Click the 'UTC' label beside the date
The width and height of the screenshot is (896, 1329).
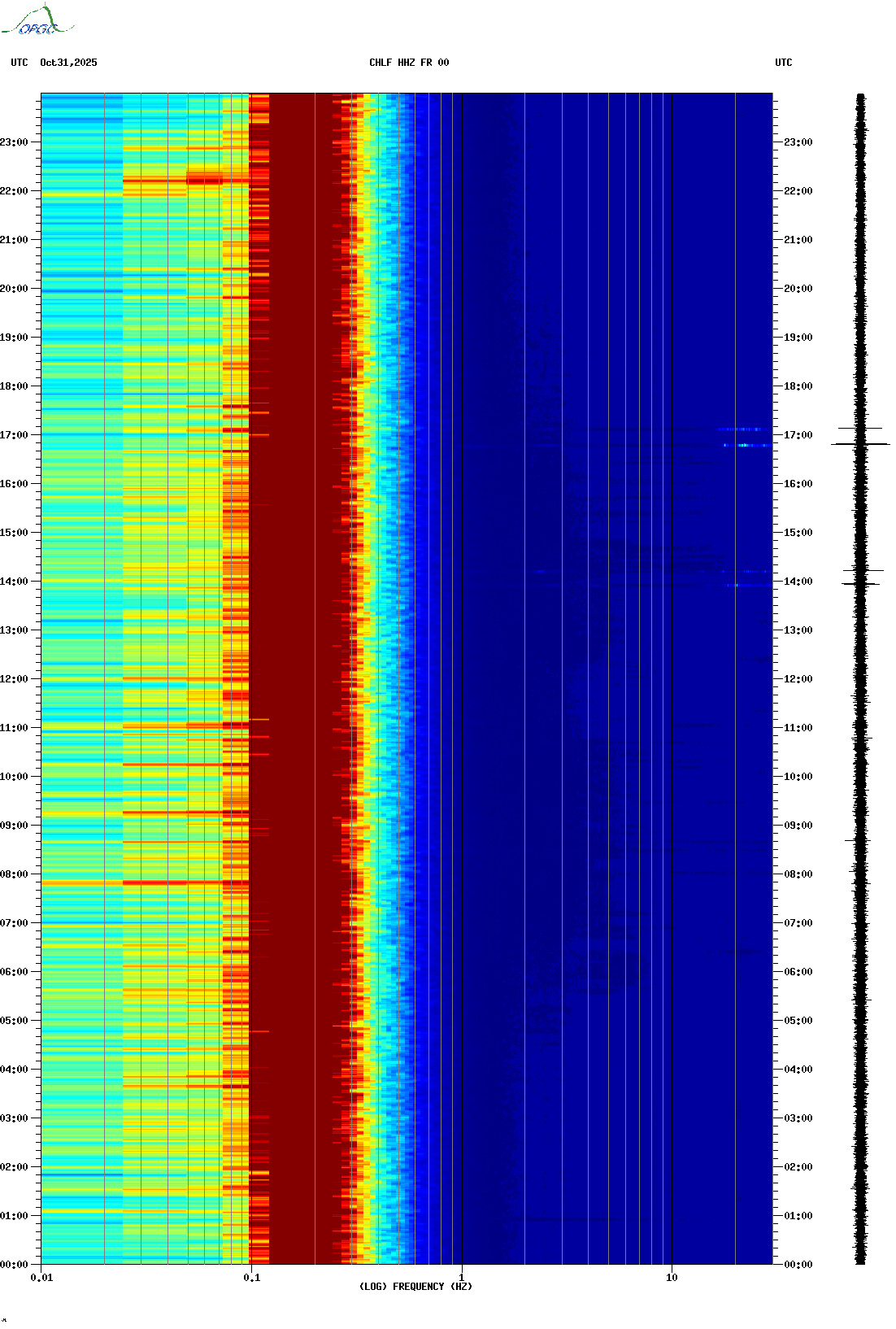[x=20, y=63]
